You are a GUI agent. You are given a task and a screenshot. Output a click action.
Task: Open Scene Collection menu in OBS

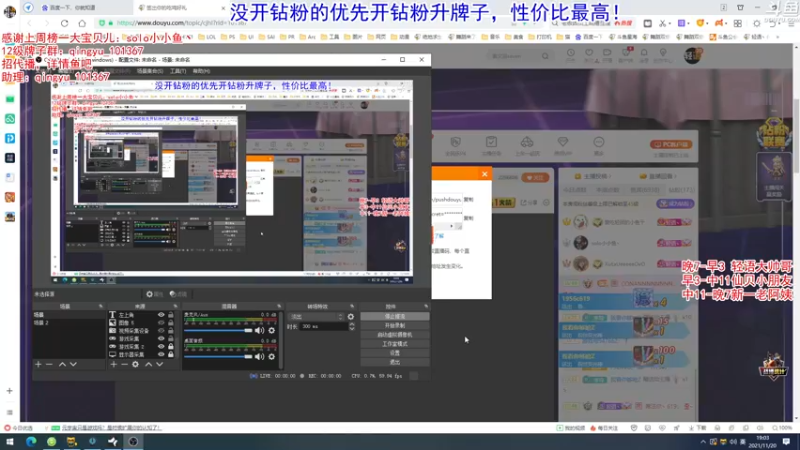point(149,71)
